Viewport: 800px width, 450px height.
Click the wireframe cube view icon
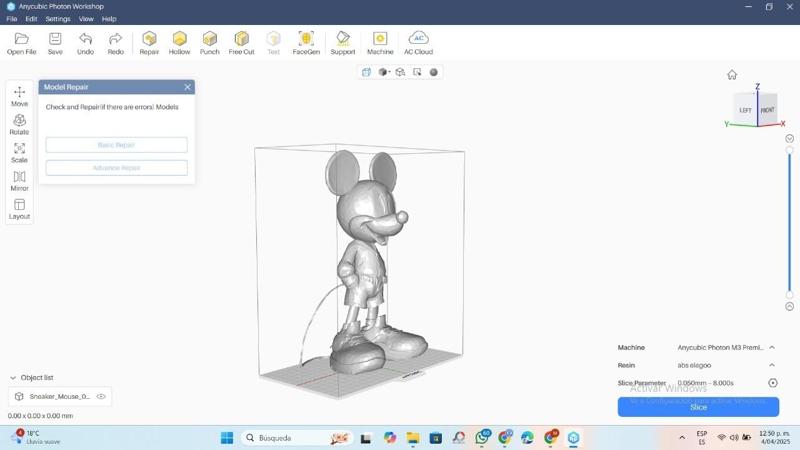(401, 72)
